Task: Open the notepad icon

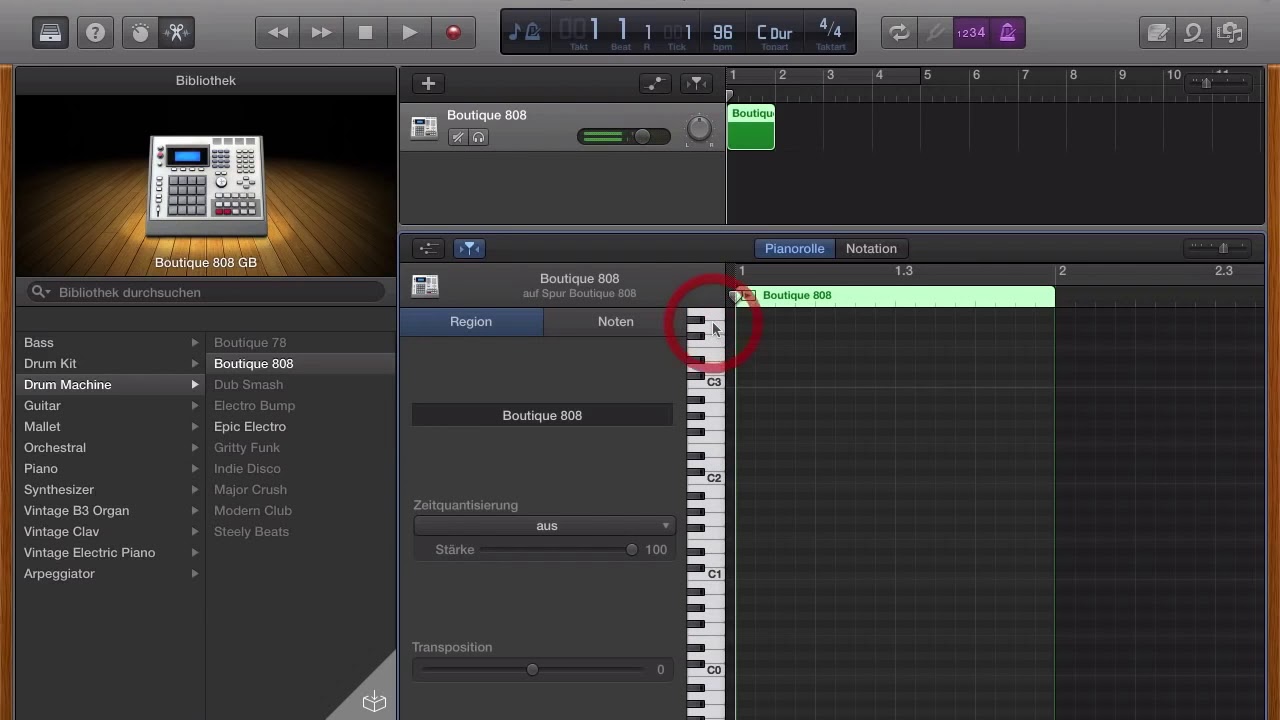Action: pos(1158,33)
